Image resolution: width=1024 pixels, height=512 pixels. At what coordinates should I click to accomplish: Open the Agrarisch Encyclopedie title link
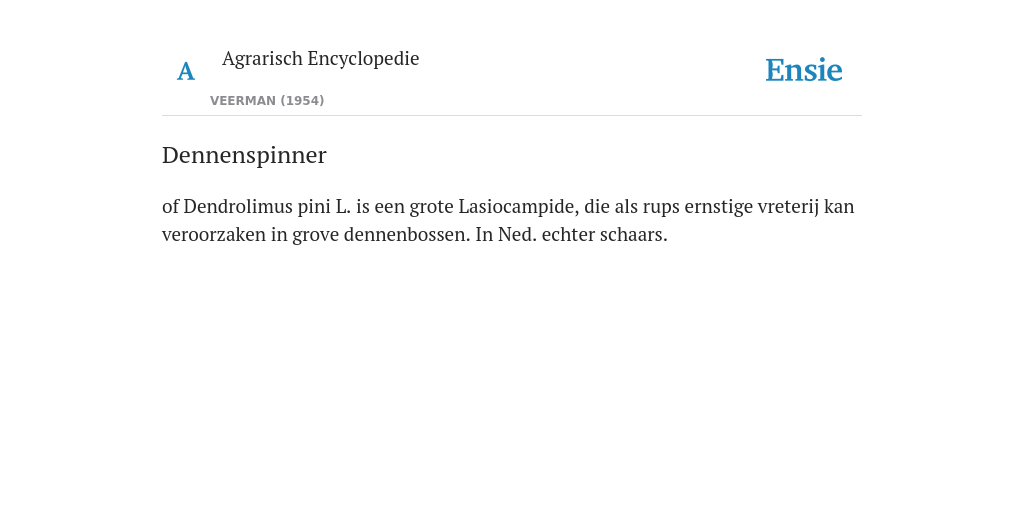point(320,59)
